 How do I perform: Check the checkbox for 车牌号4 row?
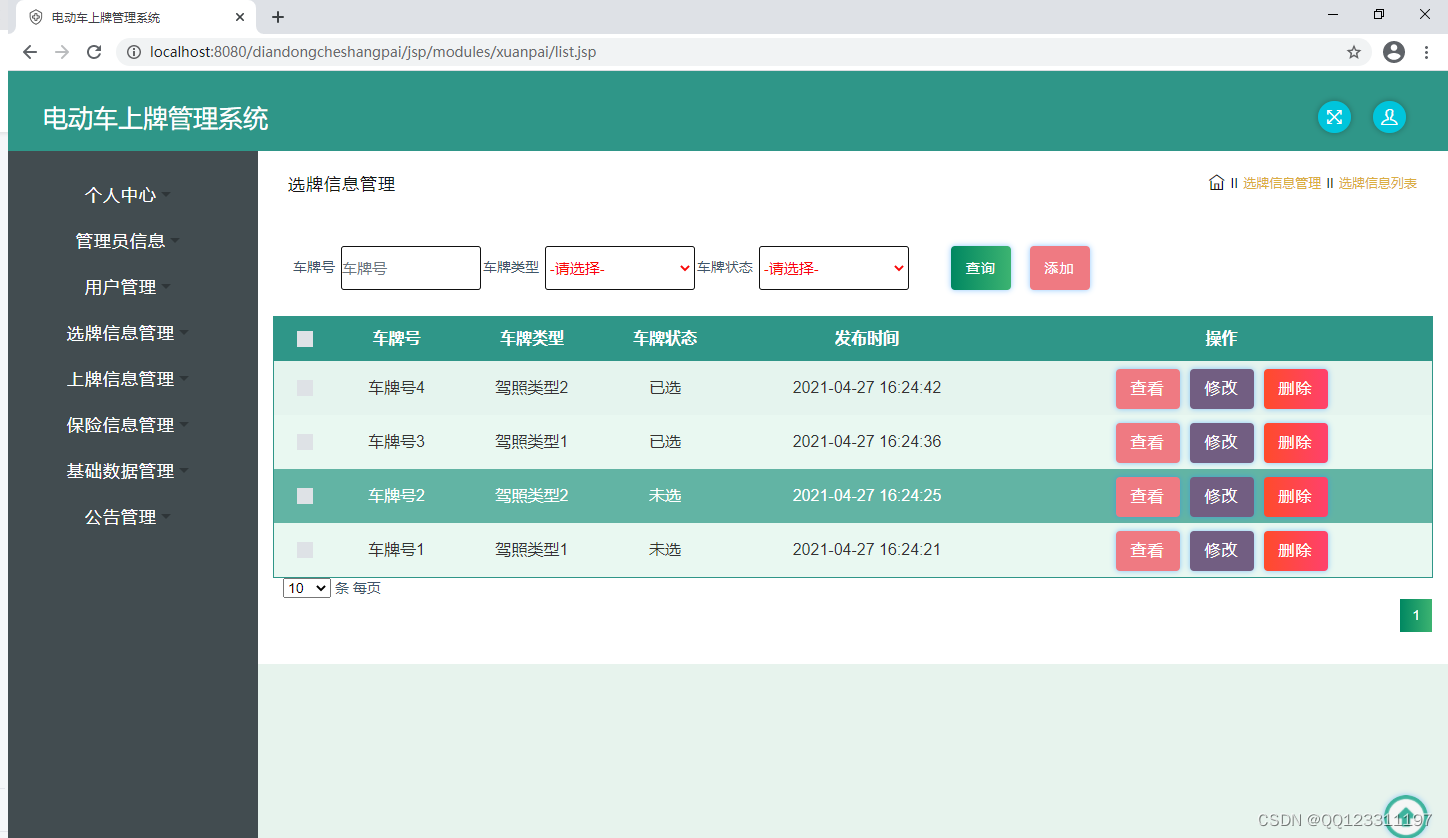click(305, 388)
